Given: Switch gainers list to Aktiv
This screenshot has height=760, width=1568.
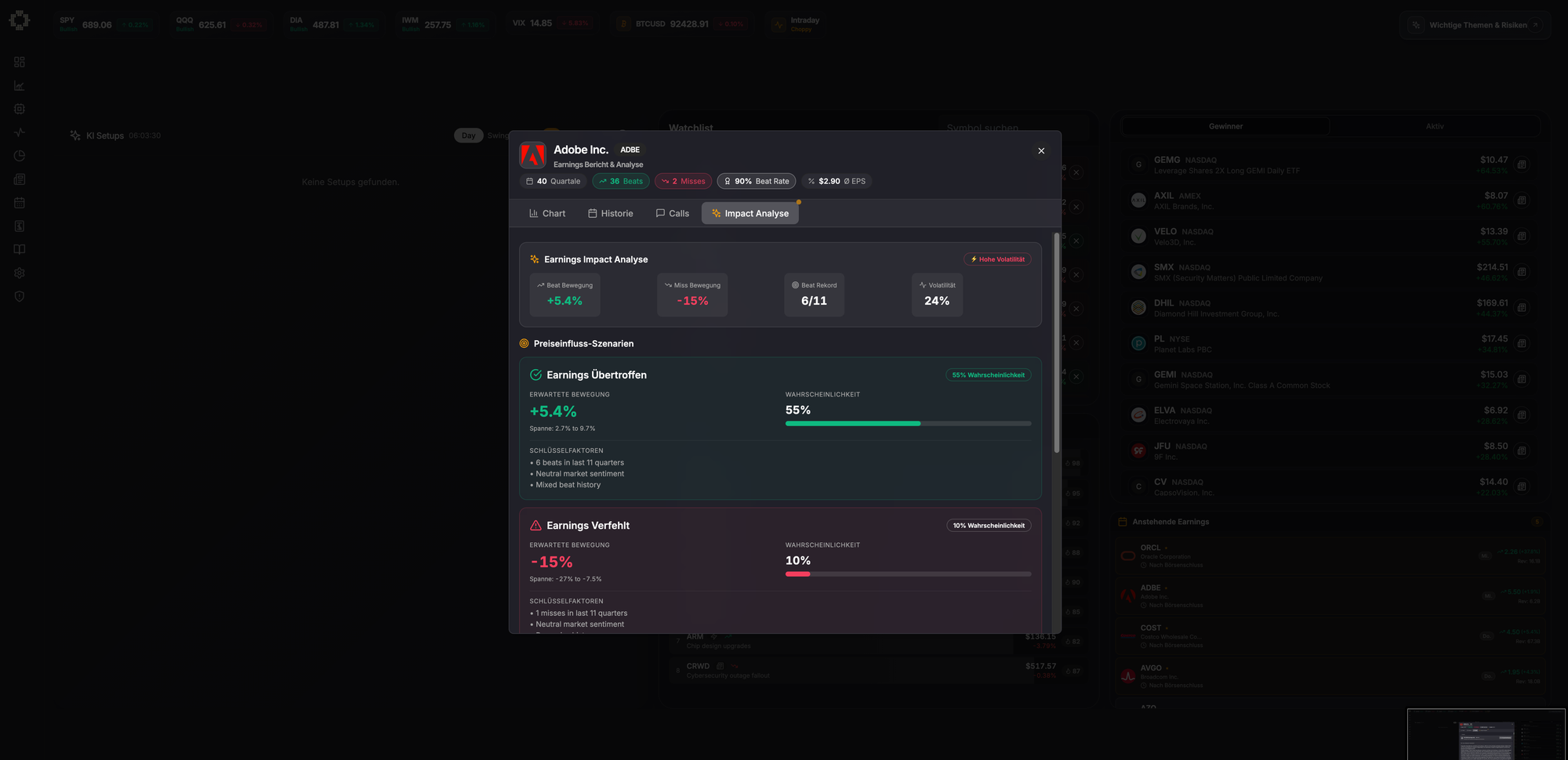Looking at the screenshot, I should pos(1434,126).
